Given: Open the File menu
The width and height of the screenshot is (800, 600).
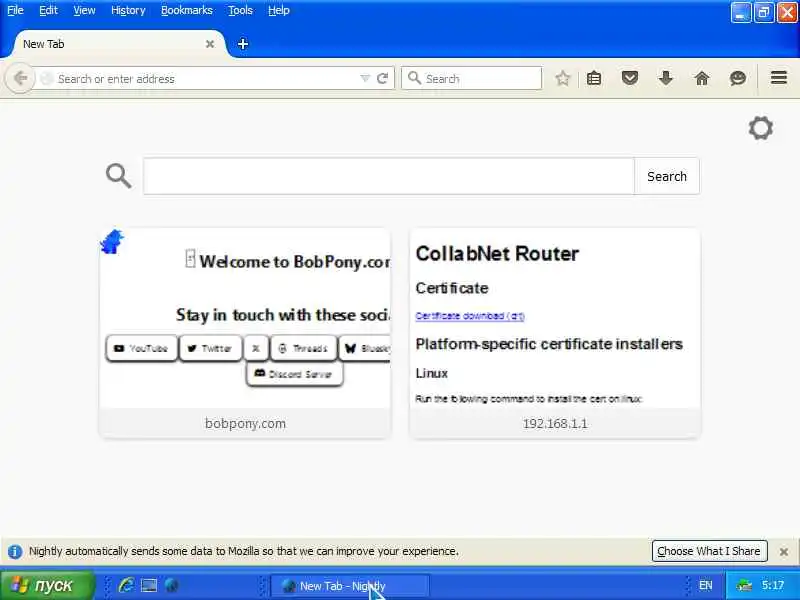Looking at the screenshot, I should pyautogui.click(x=15, y=10).
